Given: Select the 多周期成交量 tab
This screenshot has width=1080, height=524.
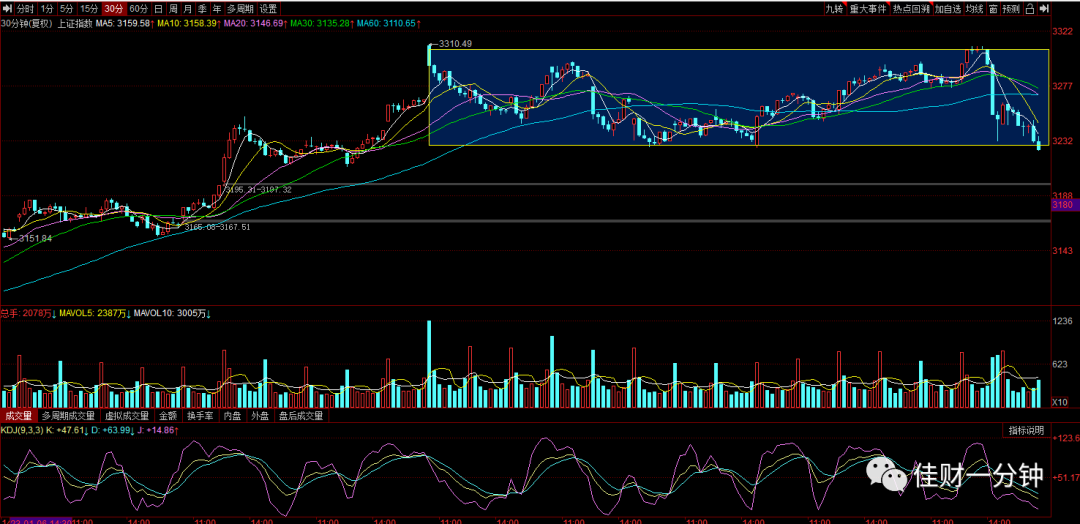Looking at the screenshot, I should (x=68, y=416).
